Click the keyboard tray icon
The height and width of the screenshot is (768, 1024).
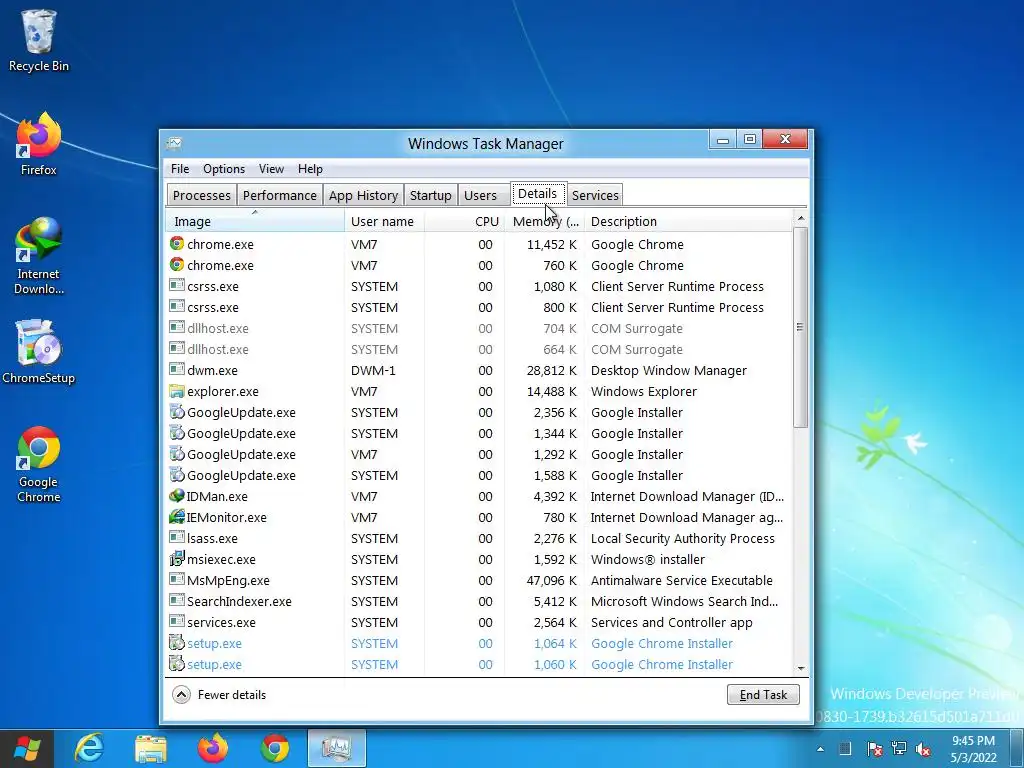pyautogui.click(x=844, y=749)
